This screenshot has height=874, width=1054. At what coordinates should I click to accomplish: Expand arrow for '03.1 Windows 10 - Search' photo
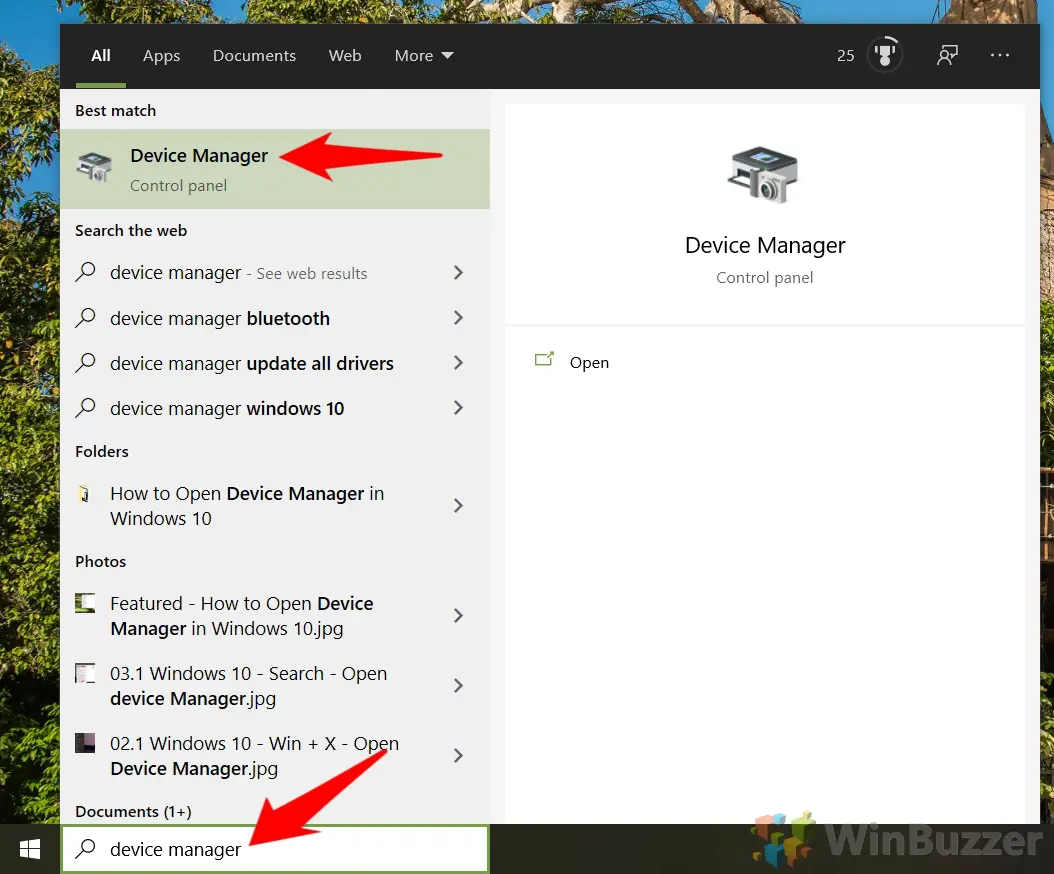coord(458,686)
